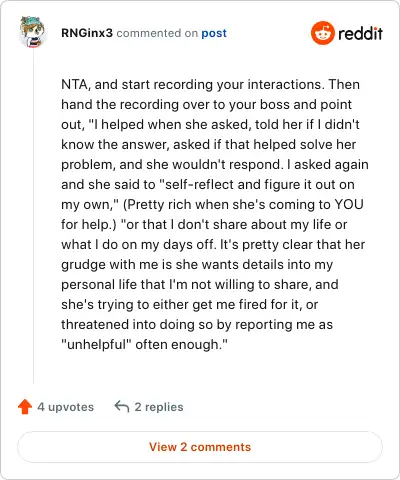
Task: Select the "4 upvotes" count label
Action: (66, 407)
